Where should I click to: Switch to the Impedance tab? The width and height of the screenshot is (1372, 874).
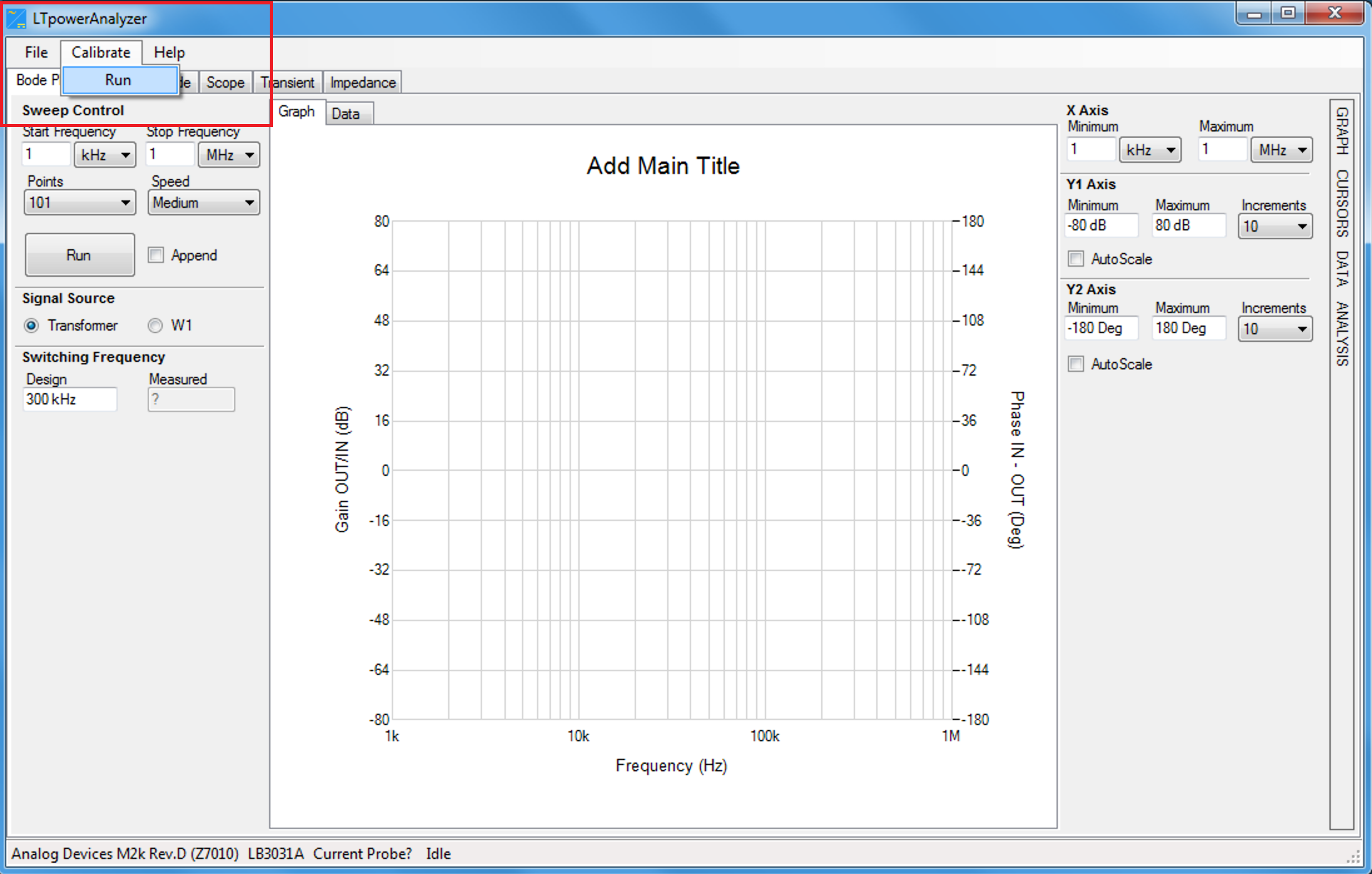coord(362,82)
